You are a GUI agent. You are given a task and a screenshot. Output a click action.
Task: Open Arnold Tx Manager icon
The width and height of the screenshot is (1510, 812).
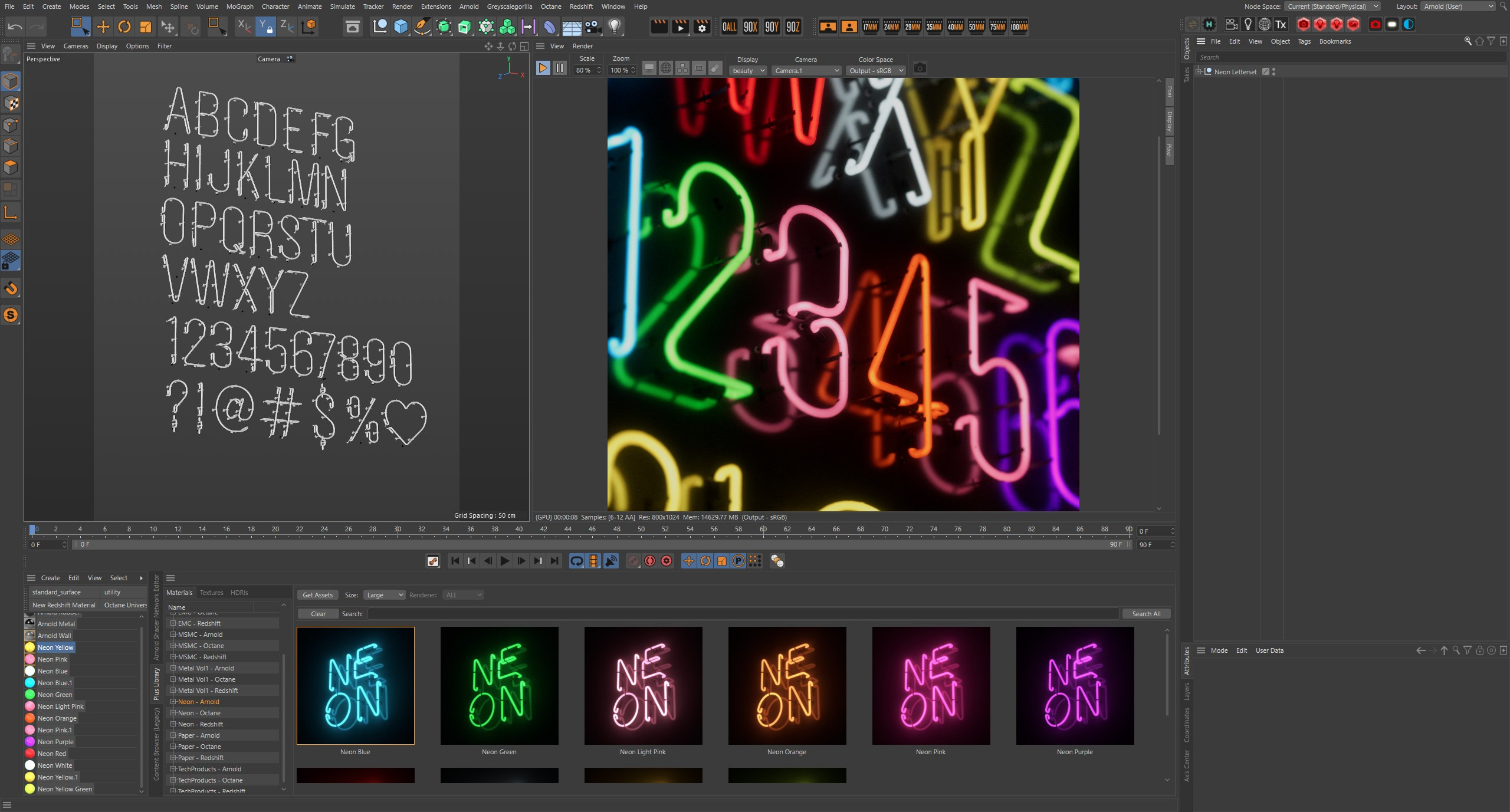1281,24
